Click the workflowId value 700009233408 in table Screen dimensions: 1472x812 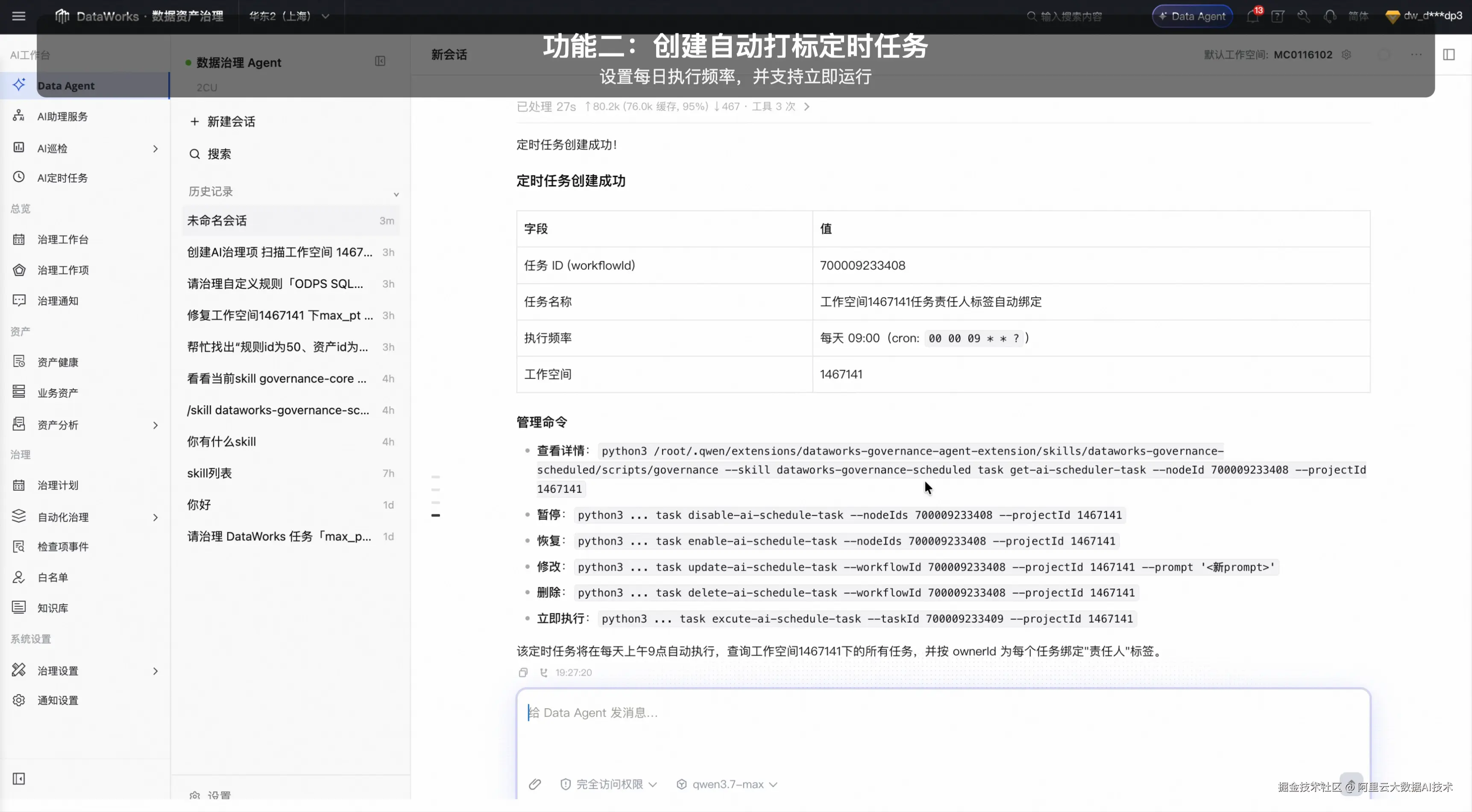[x=862, y=266]
